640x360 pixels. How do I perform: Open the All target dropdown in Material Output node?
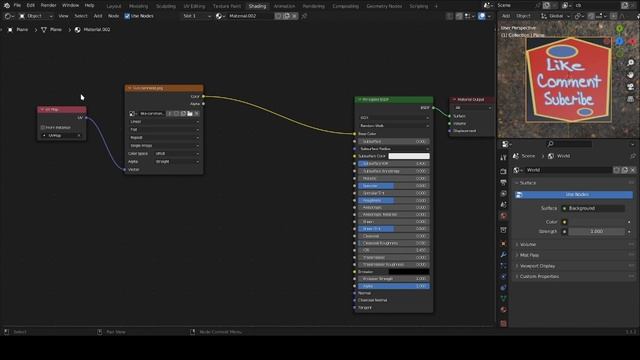pos(473,108)
